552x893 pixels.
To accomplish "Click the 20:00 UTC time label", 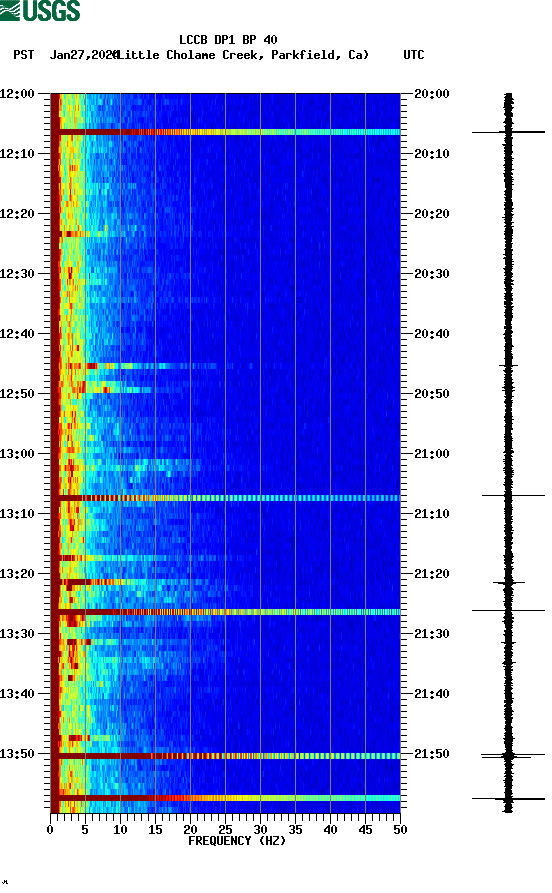I will [432, 93].
